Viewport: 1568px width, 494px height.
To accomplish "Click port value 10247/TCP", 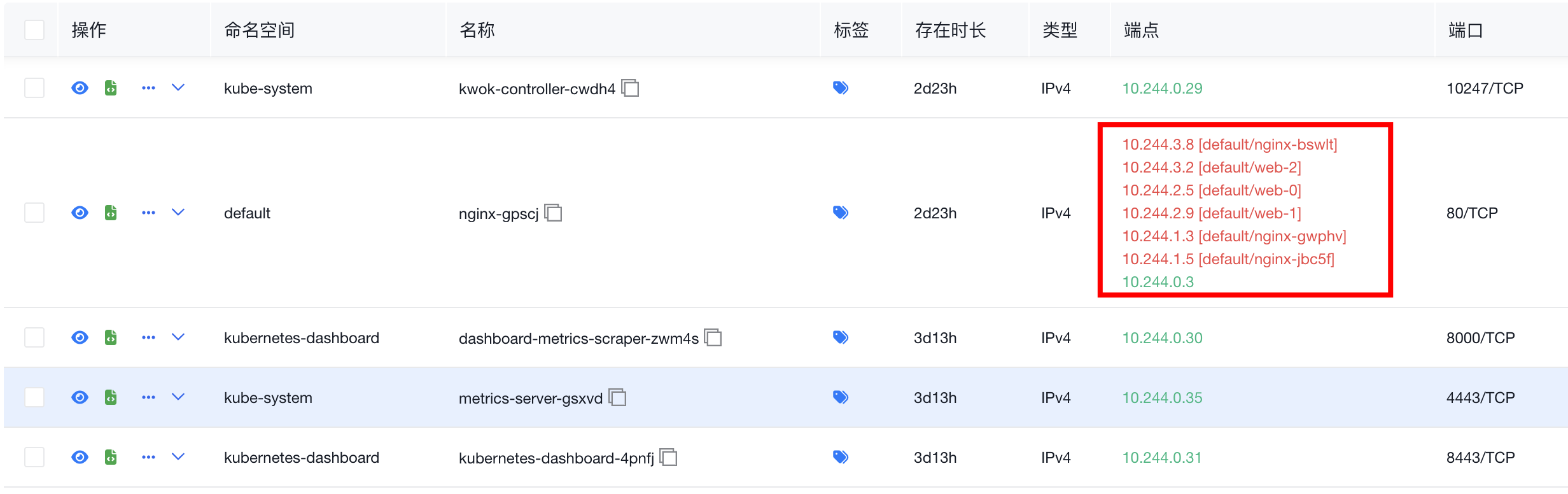I will pyautogui.click(x=1485, y=88).
